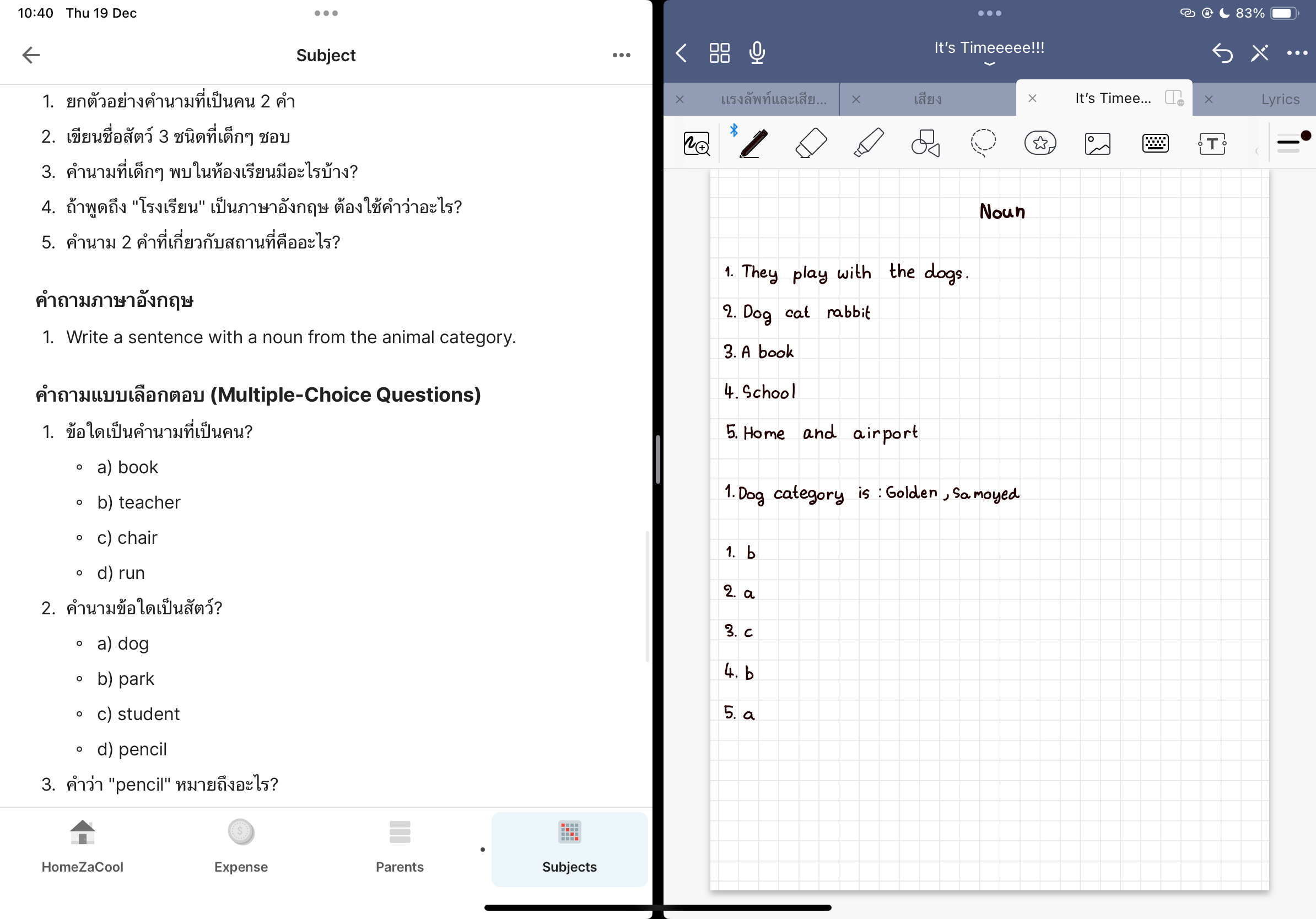This screenshot has width=1316, height=919.
Task: Switch to the Lyrics tab
Action: [1279, 99]
